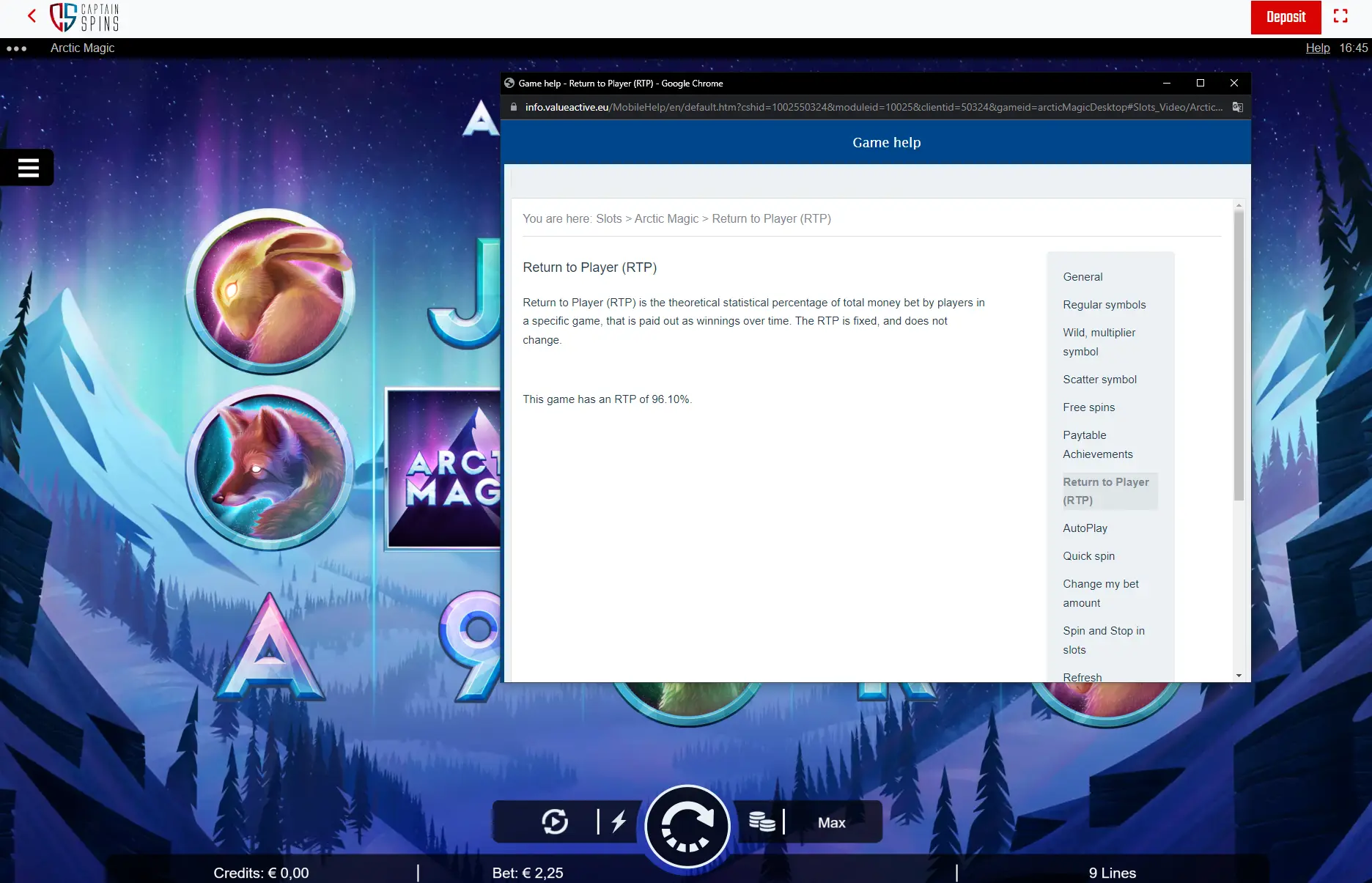Image resolution: width=1372 pixels, height=883 pixels.
Task: Open AutoPlay help topic
Action: click(1085, 528)
